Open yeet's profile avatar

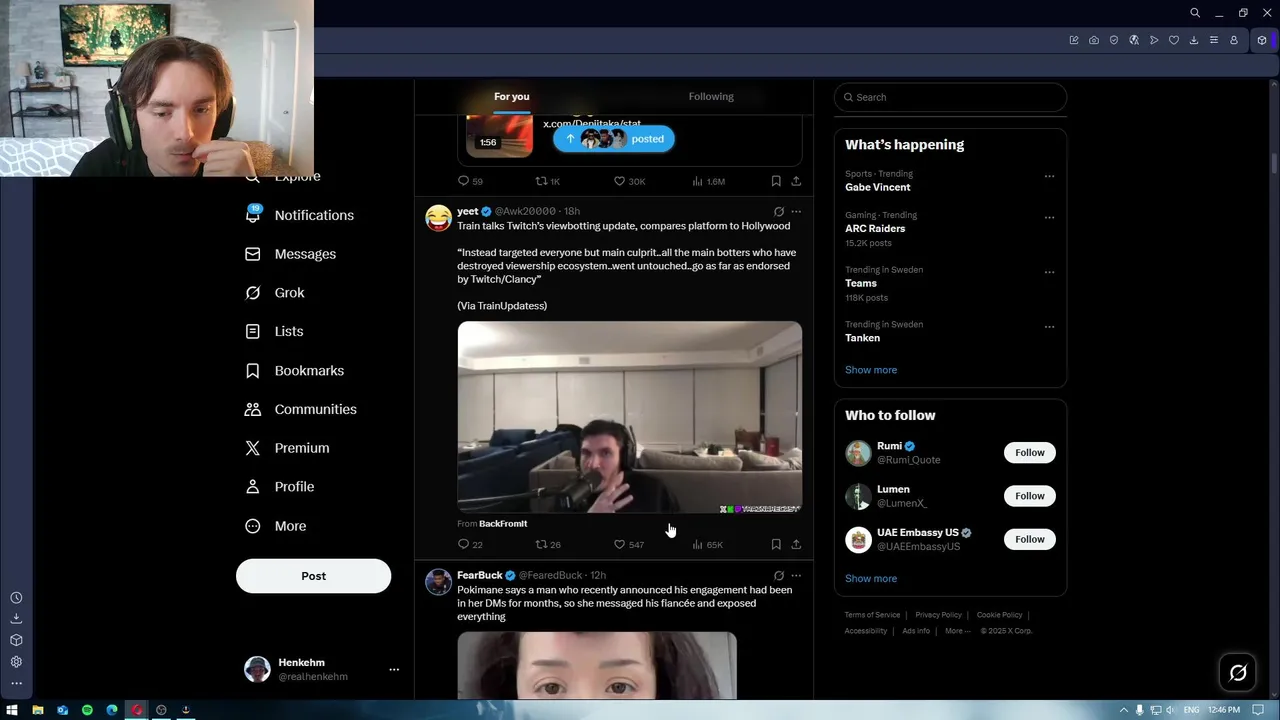438,218
